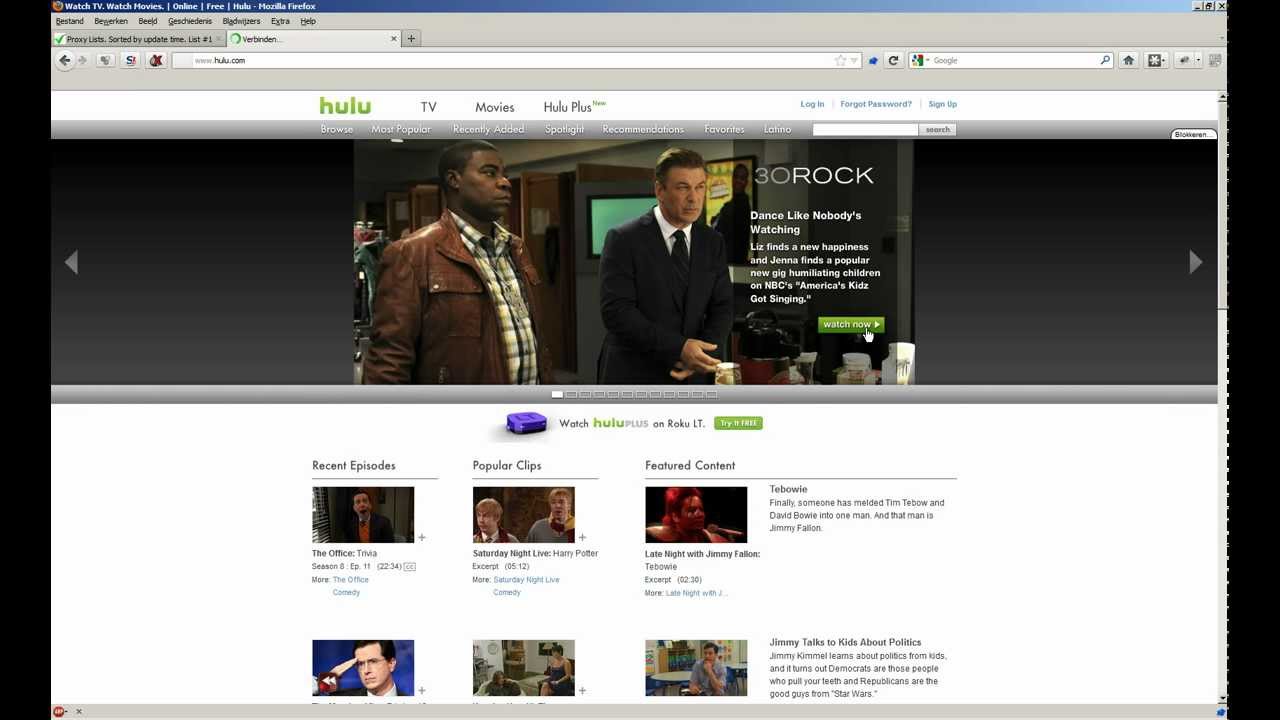Image resolution: width=1280 pixels, height=720 pixels.
Task: Add The Office episode to queue with plus
Action: point(421,537)
